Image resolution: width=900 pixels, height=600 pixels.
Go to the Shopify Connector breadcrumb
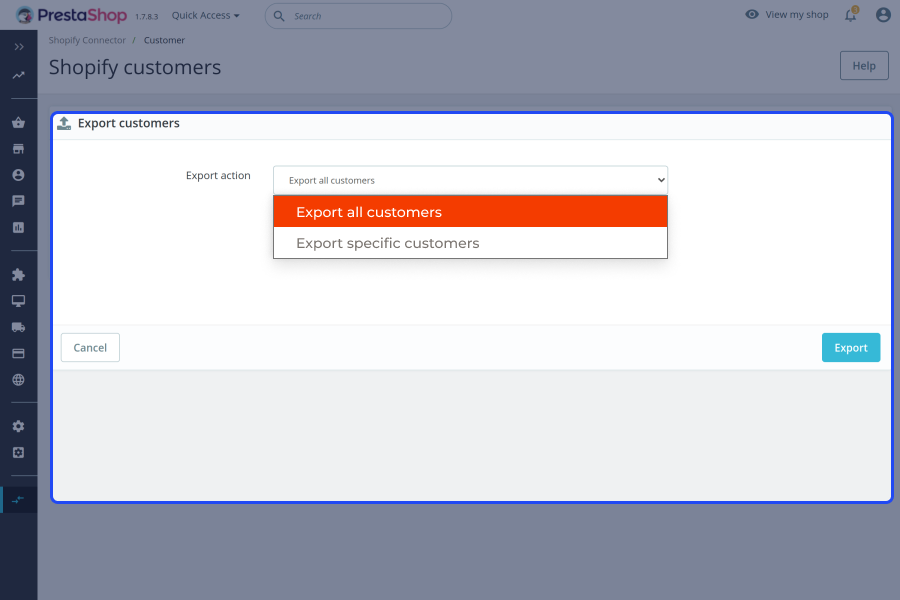(87, 40)
